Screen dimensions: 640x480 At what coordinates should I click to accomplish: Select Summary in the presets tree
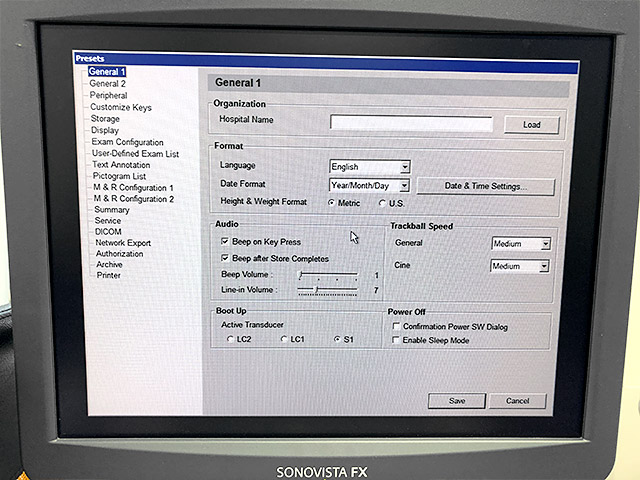click(x=112, y=210)
